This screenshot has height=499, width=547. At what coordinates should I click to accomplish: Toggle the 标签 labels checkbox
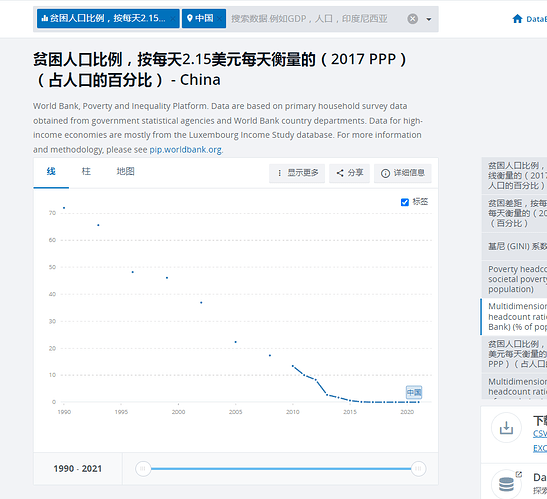point(405,202)
